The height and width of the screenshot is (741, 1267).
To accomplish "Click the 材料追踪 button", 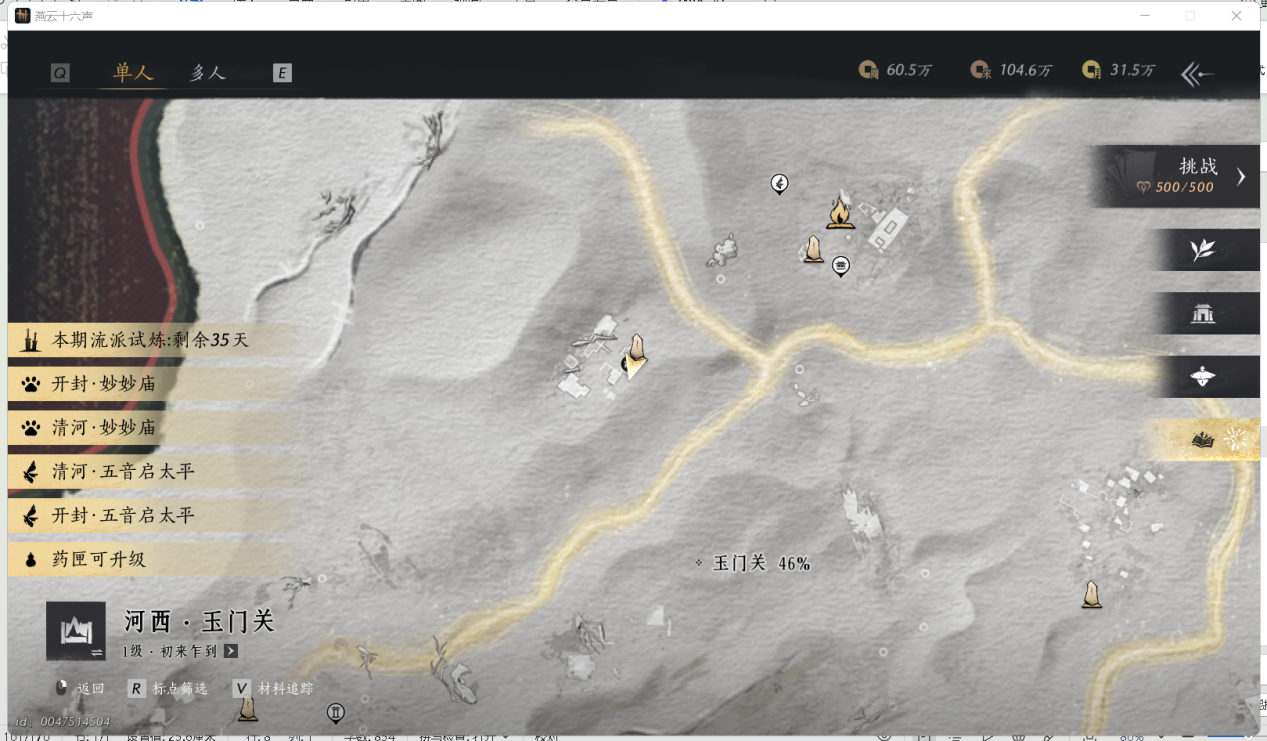I will pyautogui.click(x=273, y=688).
